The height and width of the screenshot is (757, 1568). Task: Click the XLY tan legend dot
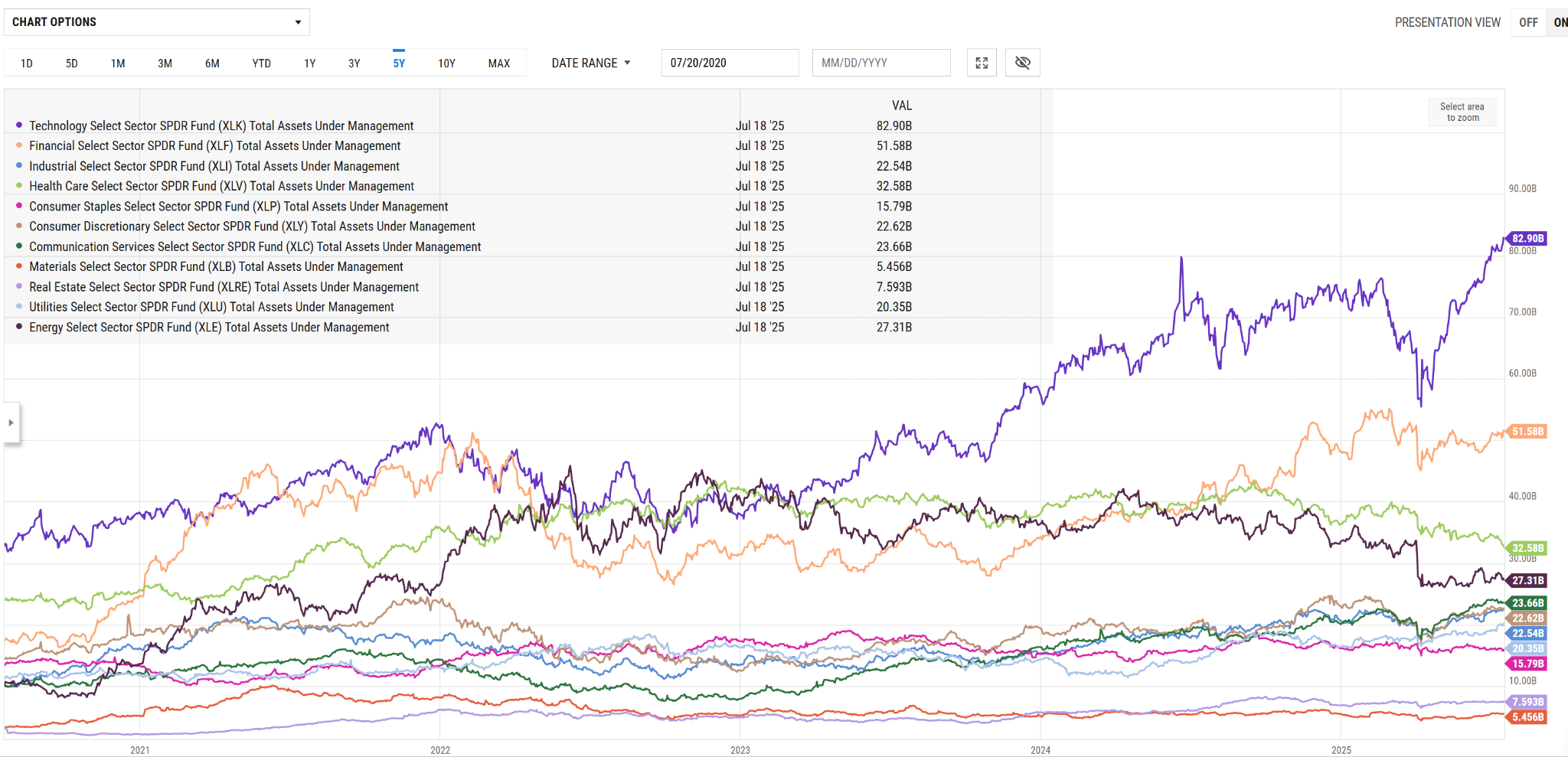tap(19, 226)
